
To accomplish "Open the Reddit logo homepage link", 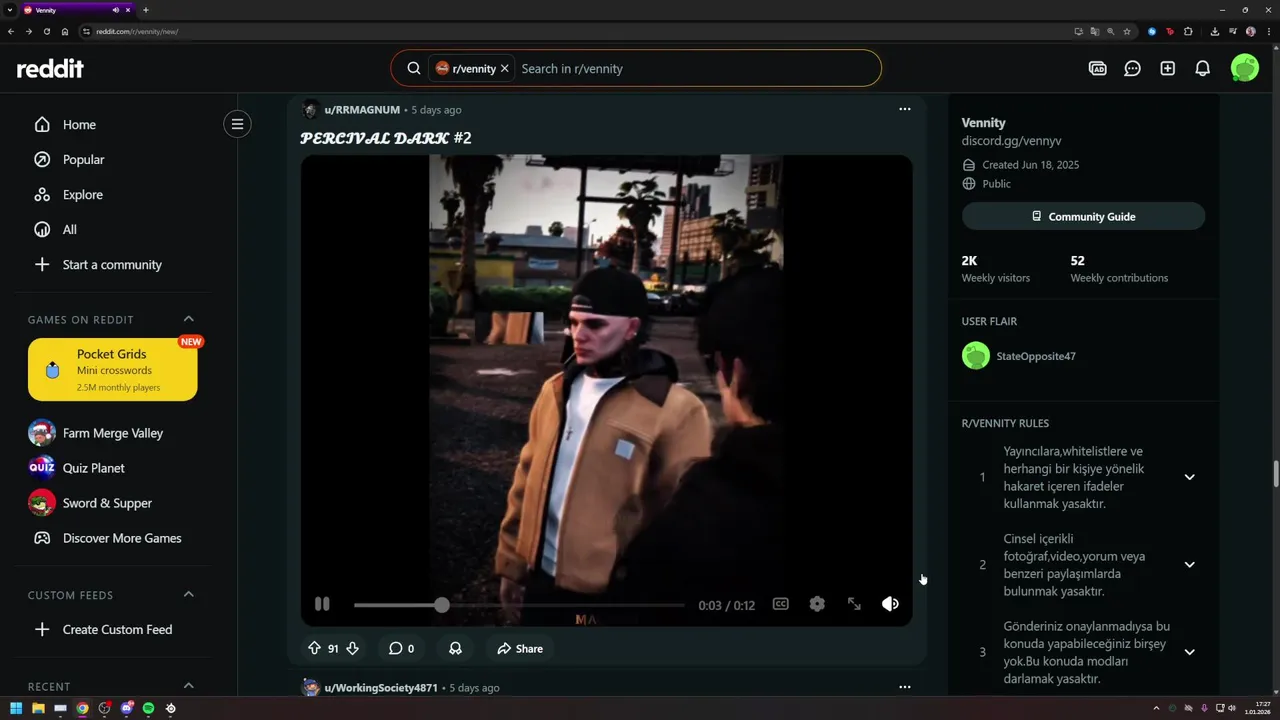I will pos(50,68).
